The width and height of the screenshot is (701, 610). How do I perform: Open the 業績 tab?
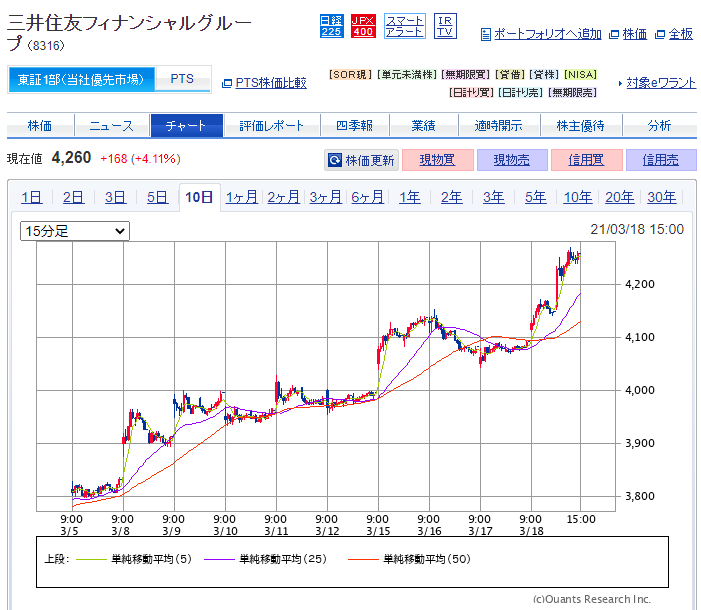pyautogui.click(x=423, y=126)
